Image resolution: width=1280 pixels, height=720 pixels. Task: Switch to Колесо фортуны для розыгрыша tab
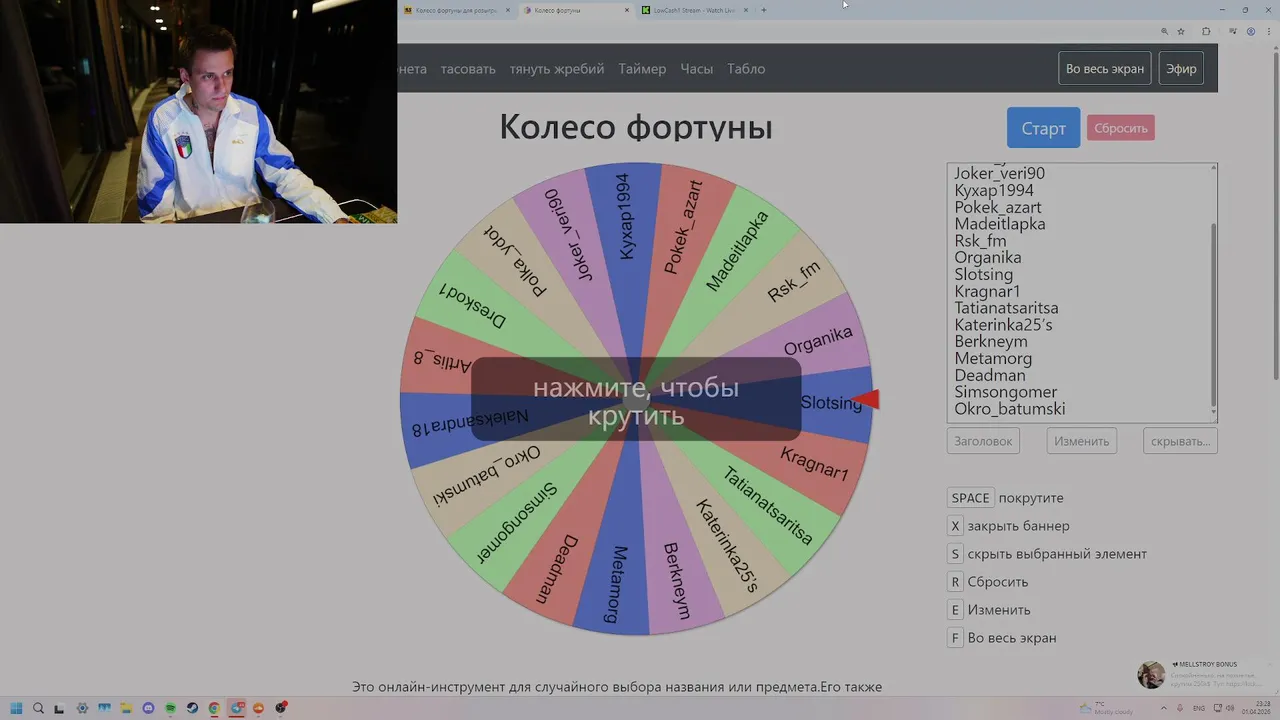(457, 10)
